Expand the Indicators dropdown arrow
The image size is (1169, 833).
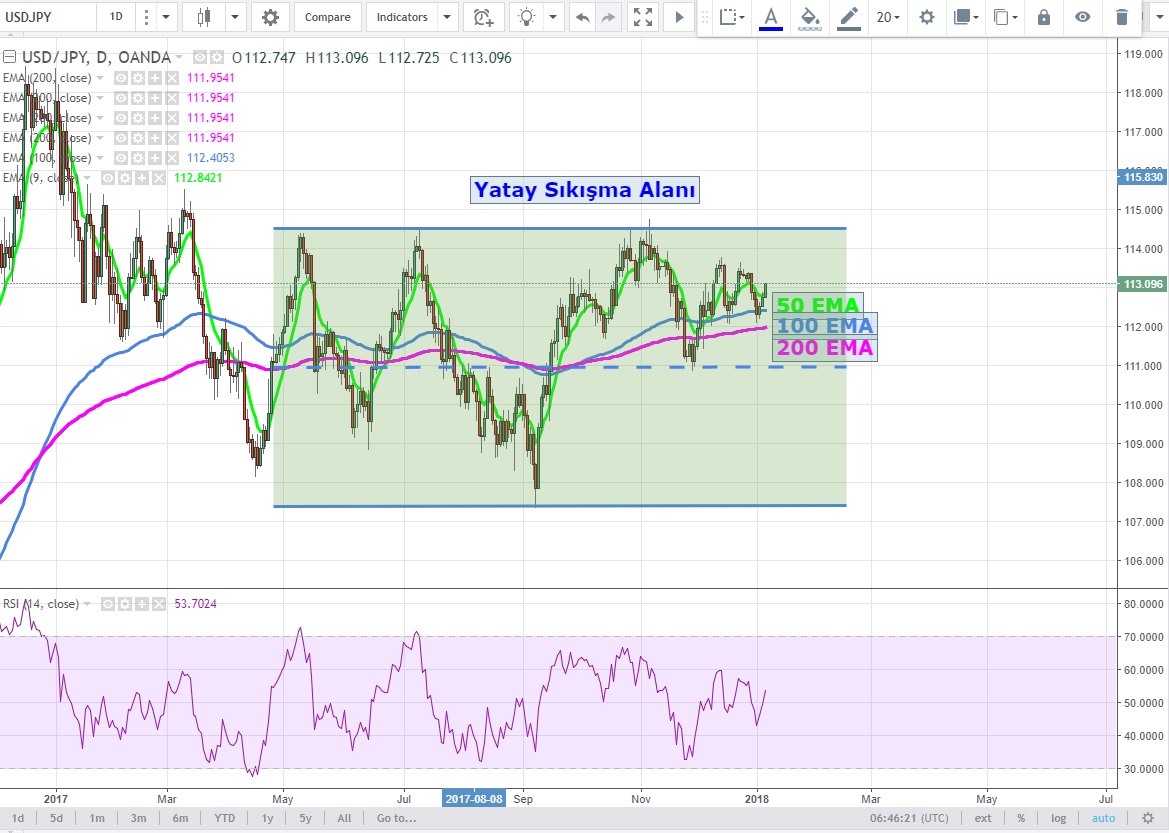point(447,17)
